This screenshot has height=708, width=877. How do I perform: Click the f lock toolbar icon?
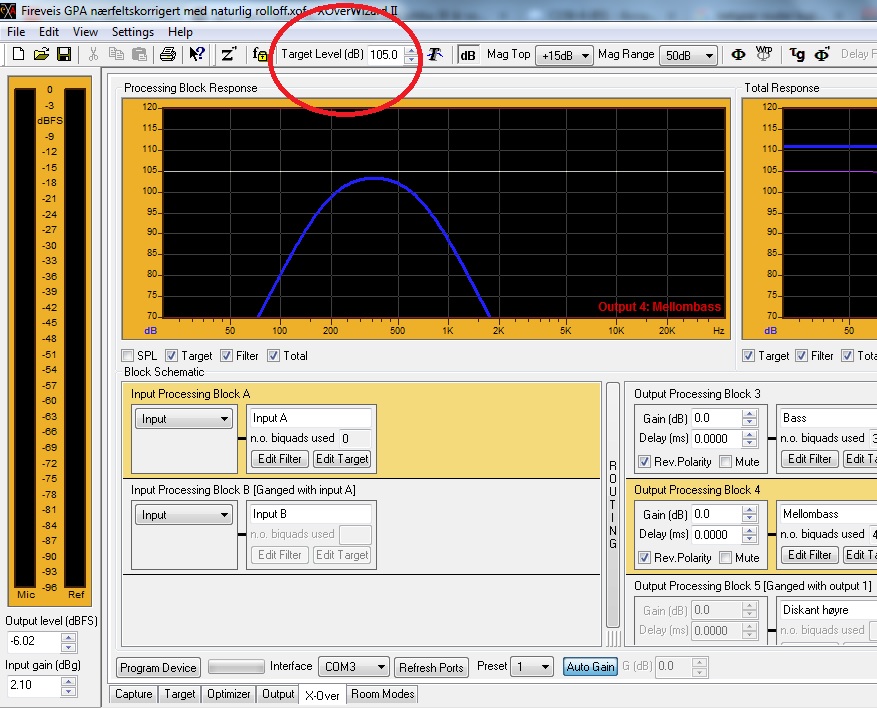click(x=260, y=54)
